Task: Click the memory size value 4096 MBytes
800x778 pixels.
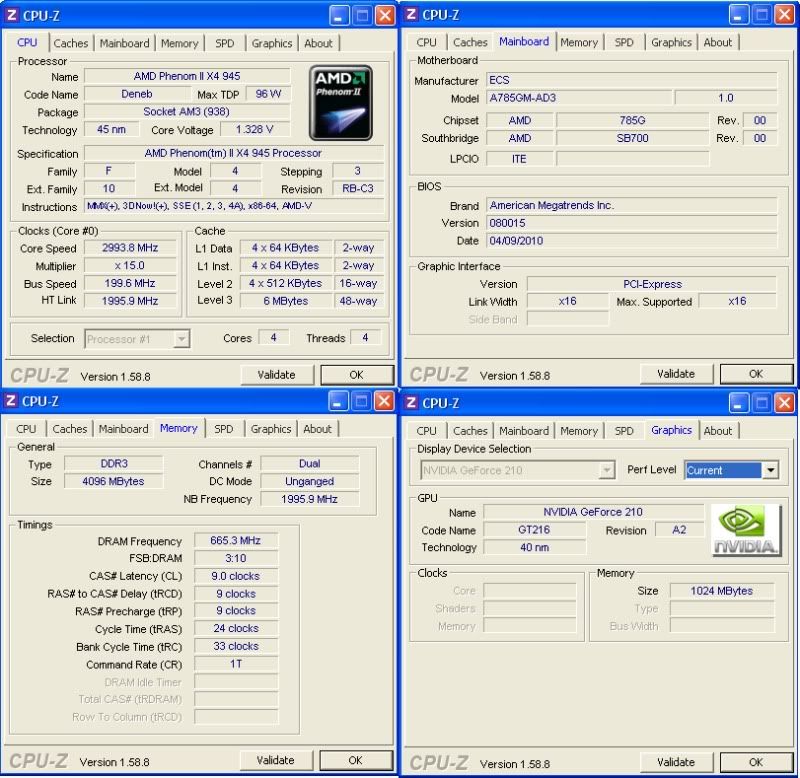Action: pos(113,481)
